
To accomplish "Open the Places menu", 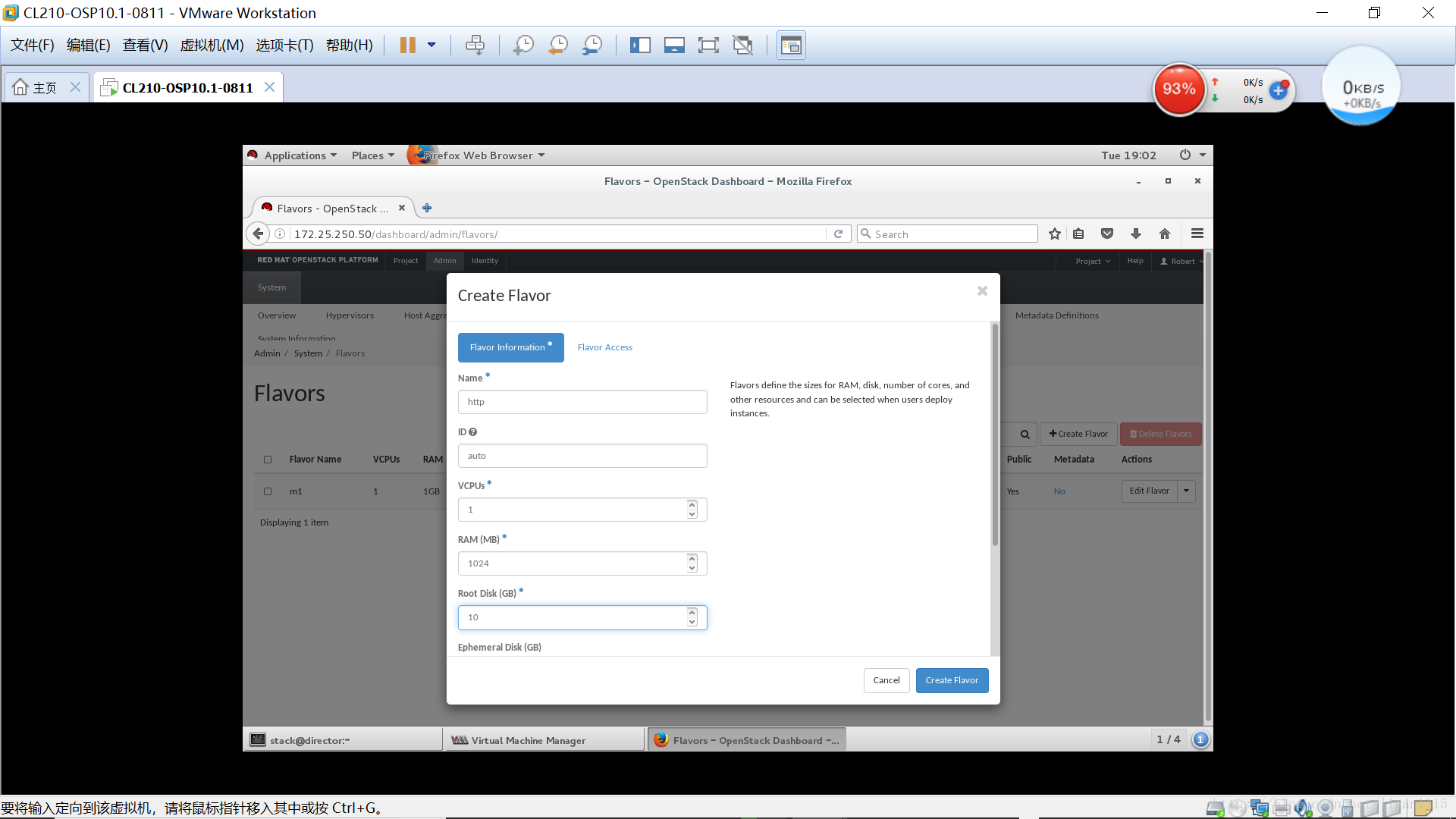I will (x=373, y=155).
